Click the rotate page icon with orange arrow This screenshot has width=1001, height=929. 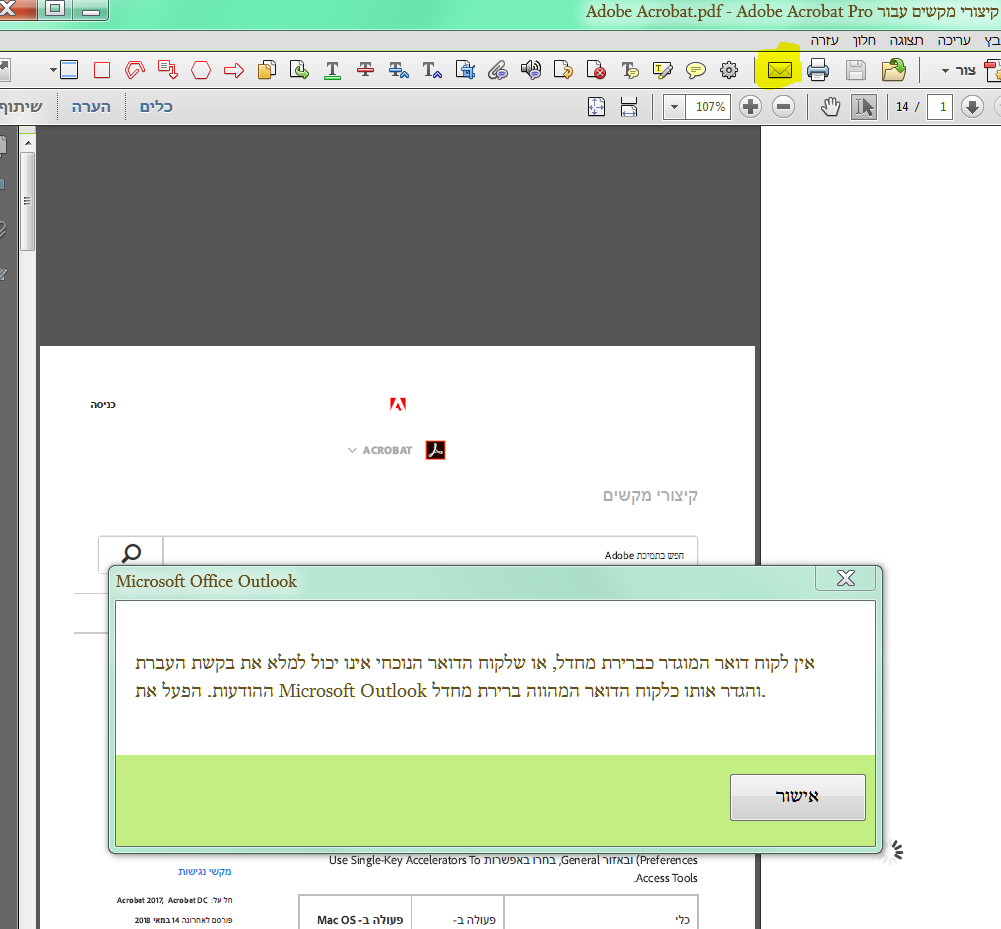[x=563, y=70]
